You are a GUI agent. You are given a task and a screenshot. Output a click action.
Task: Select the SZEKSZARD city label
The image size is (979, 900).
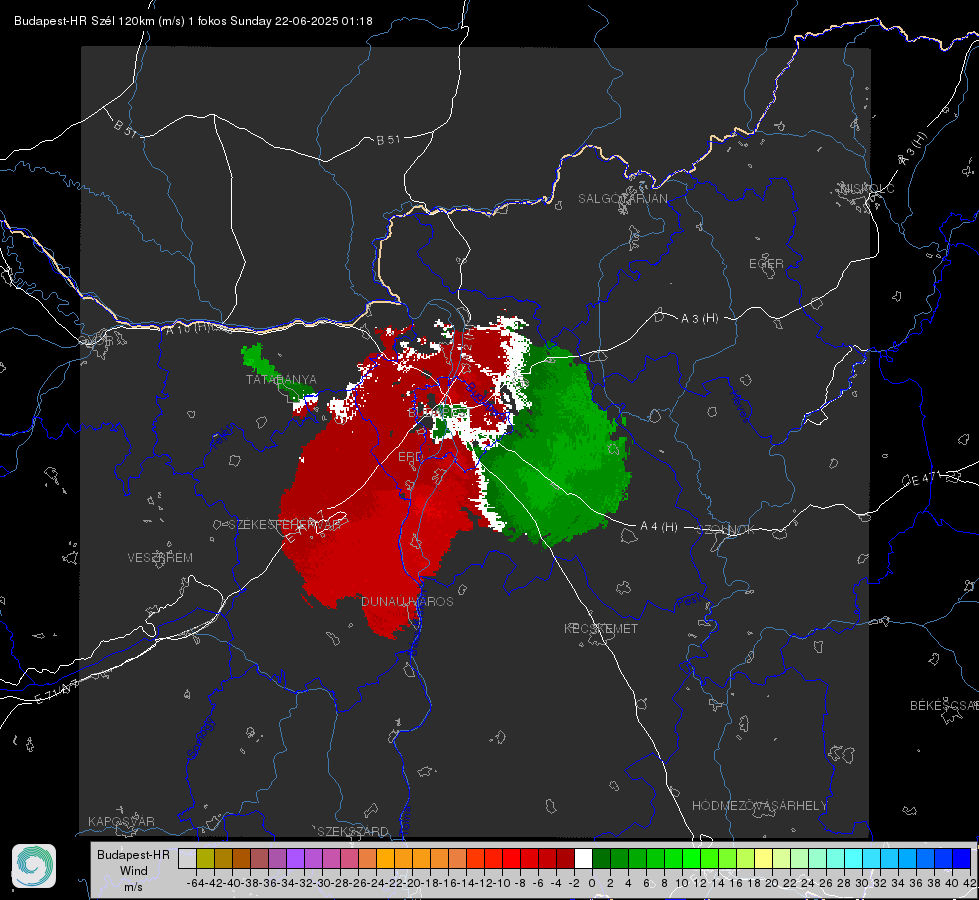[x=353, y=831]
